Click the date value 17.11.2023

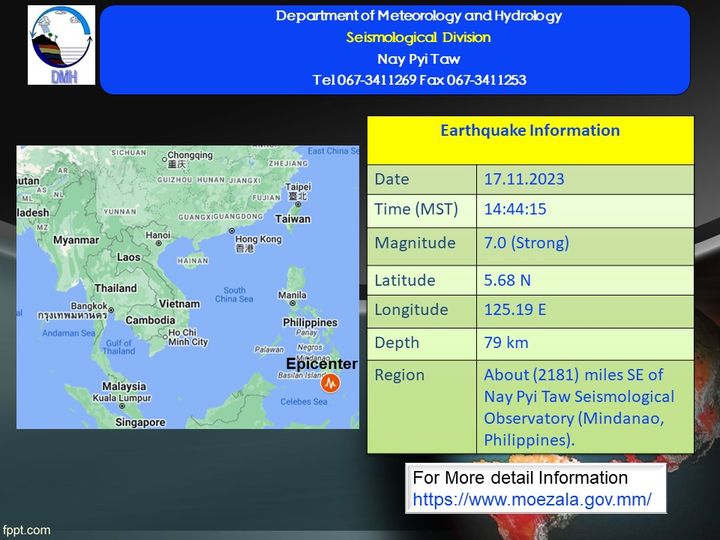524,180
